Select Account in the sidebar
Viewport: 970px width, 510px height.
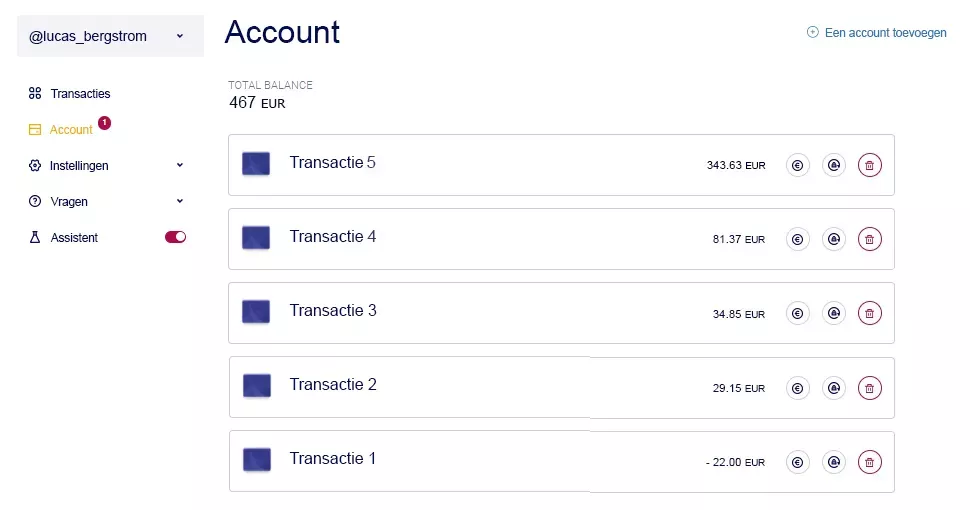click(70, 130)
